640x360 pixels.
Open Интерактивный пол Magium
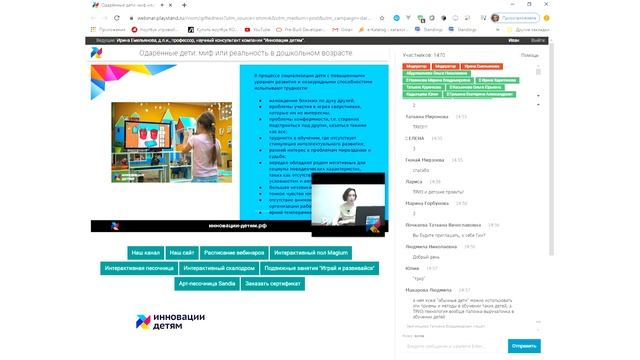311,253
